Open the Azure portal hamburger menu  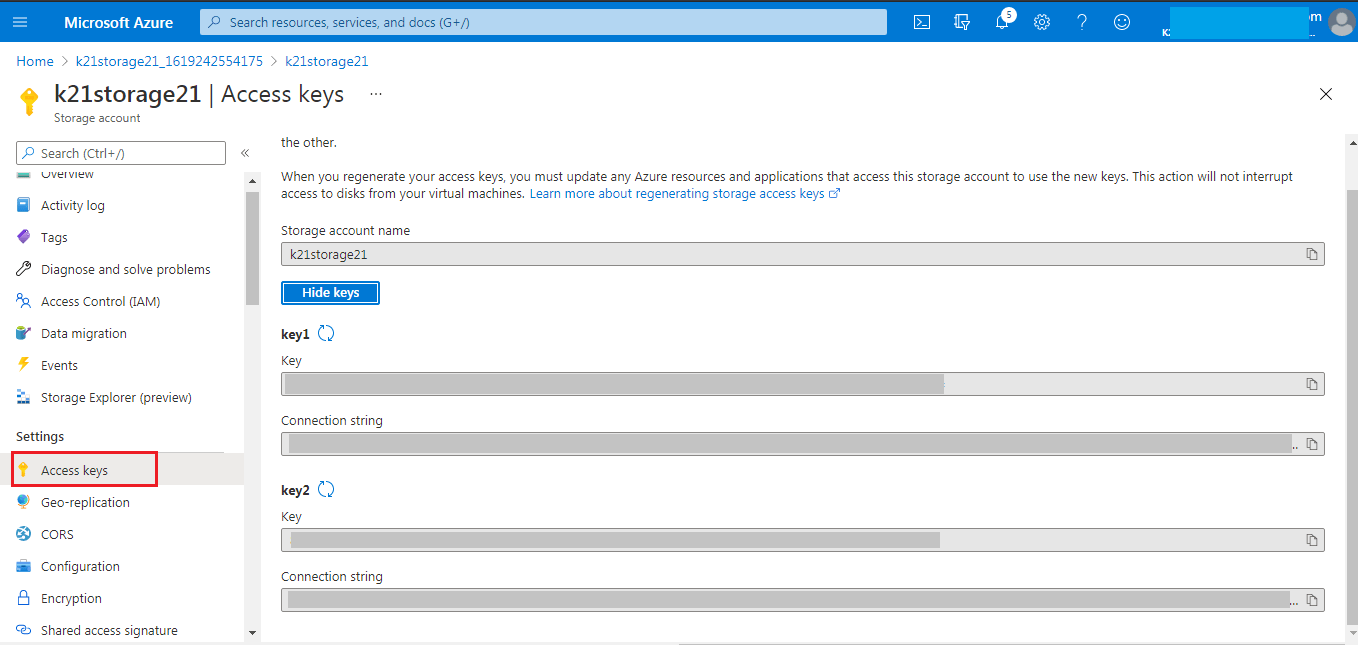click(x=20, y=22)
